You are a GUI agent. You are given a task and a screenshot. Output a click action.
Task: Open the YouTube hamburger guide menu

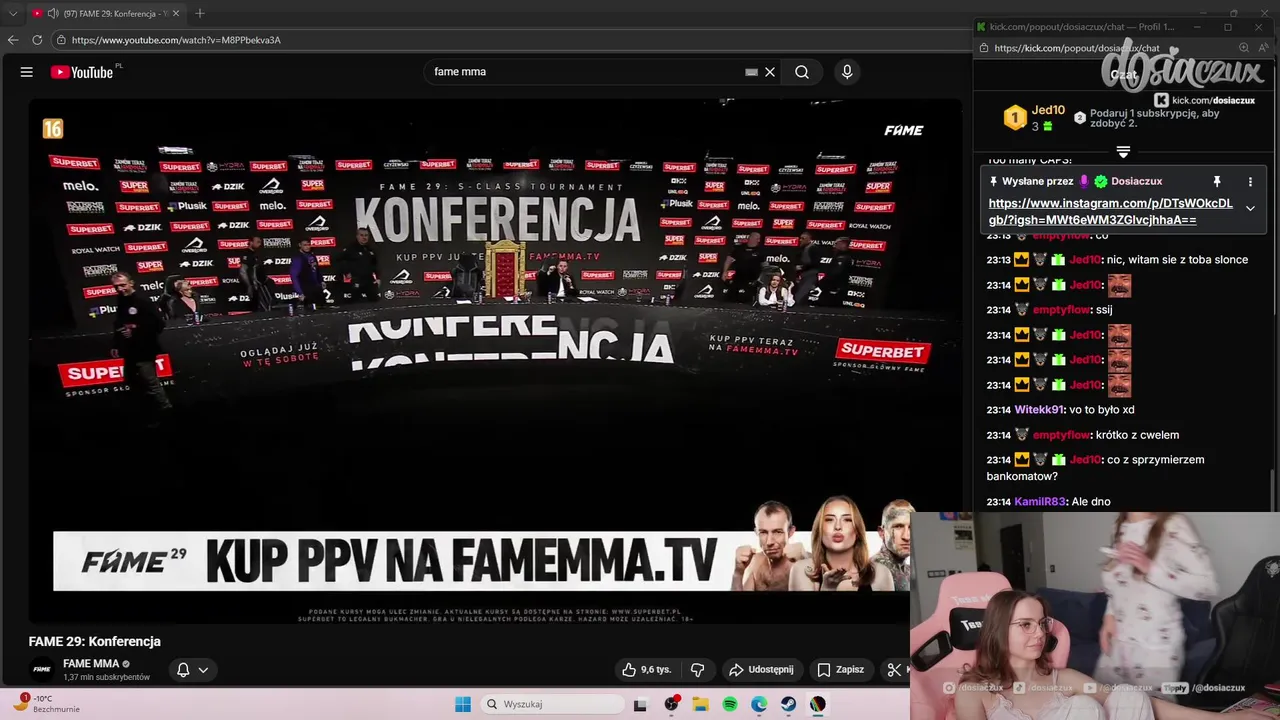tap(27, 72)
